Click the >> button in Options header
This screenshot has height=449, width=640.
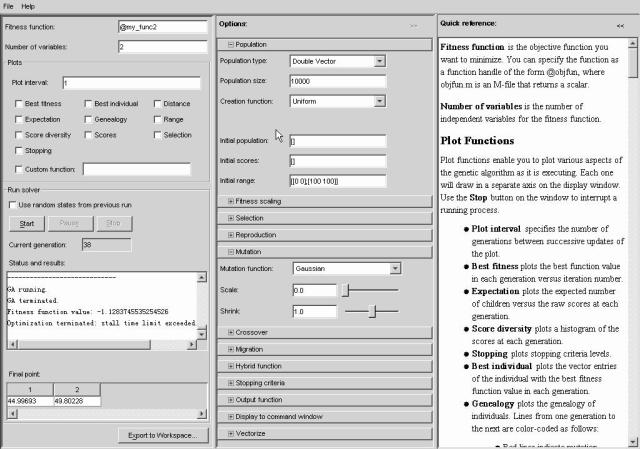[x=414, y=26]
